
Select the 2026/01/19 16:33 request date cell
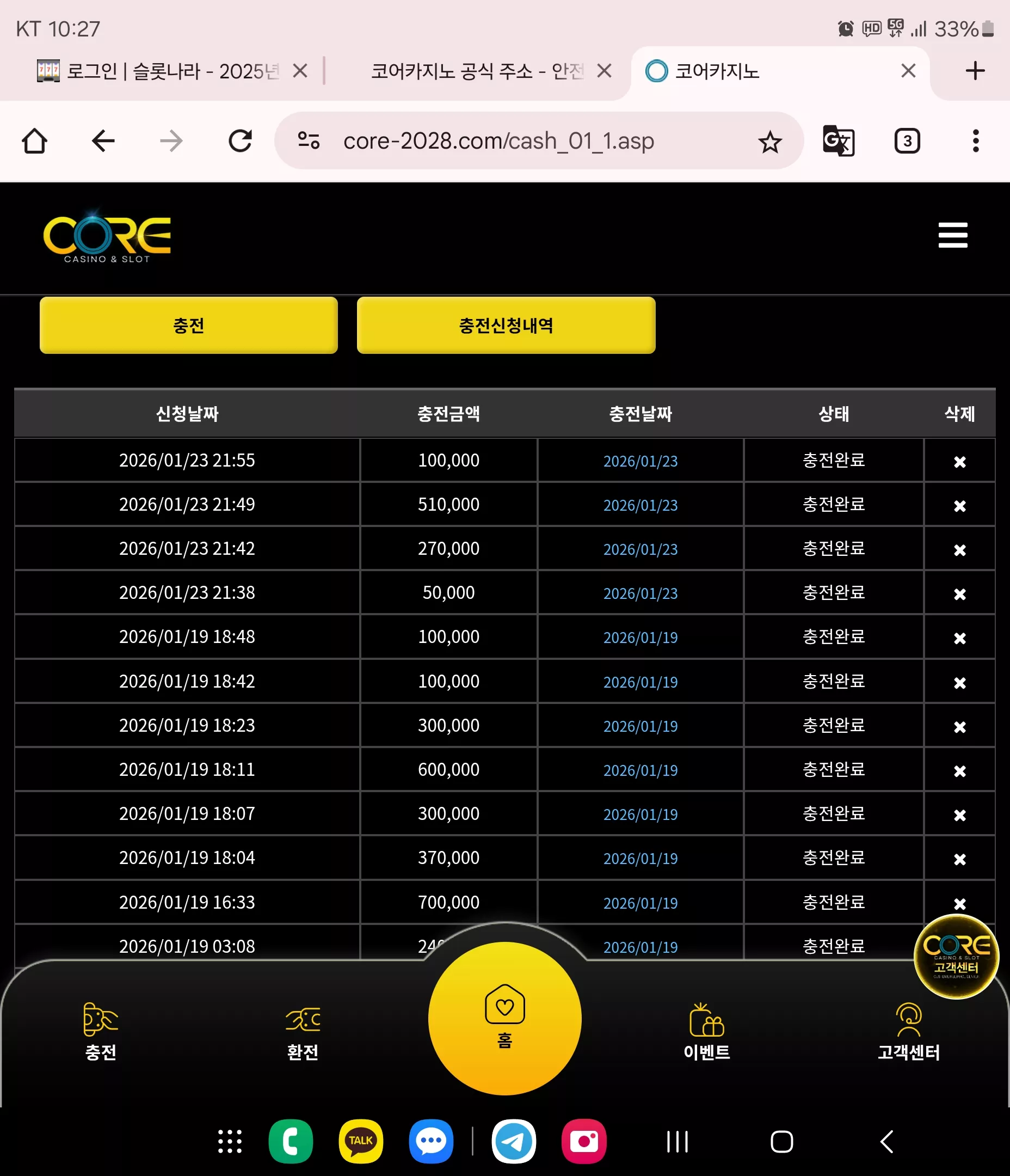click(187, 902)
